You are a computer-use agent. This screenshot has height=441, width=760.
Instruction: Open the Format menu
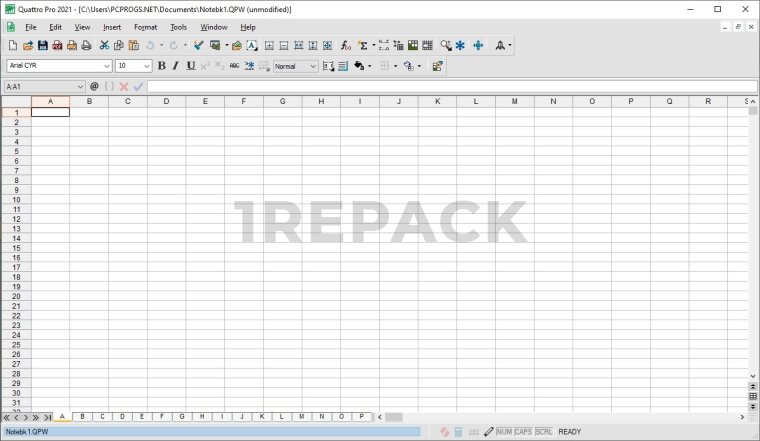145,27
